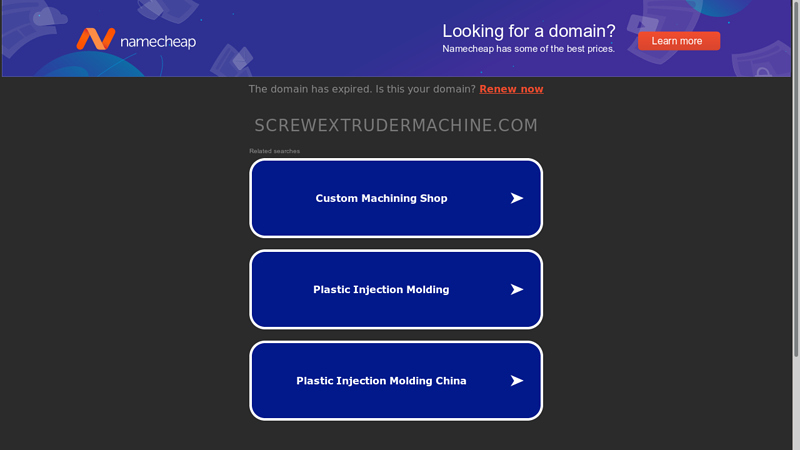Click the arrow icon beside Plastic Injection Molding
Viewport: 800px width, 450px height.
tap(517, 289)
